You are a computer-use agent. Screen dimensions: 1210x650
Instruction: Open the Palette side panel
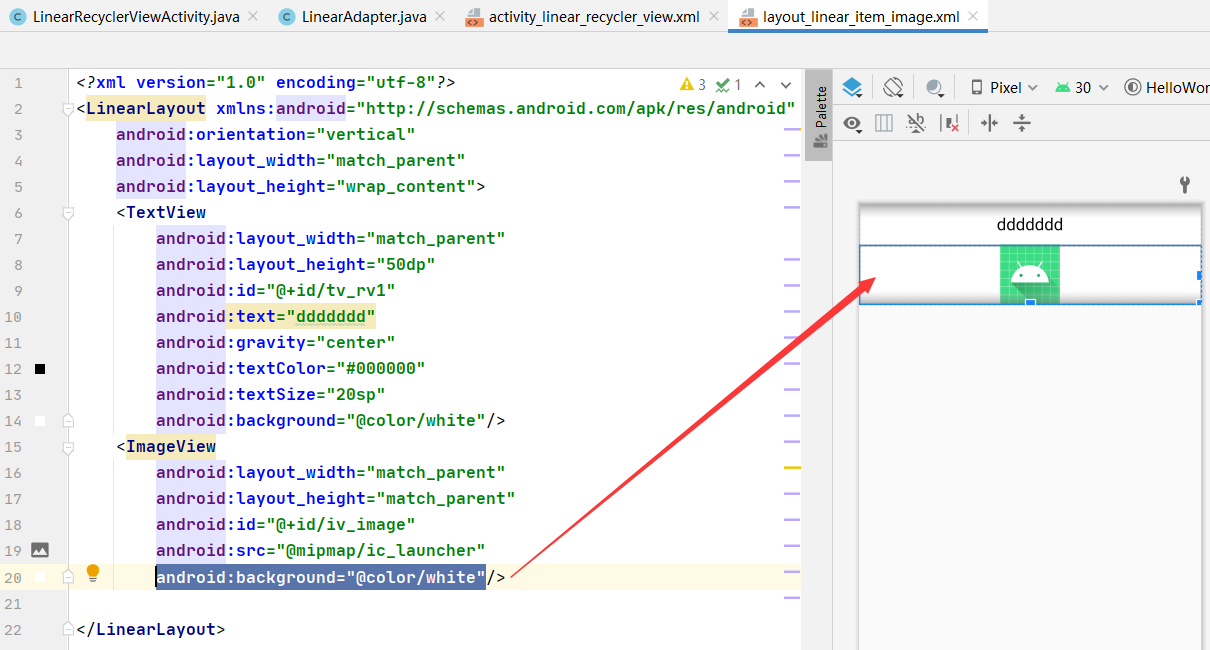point(820,115)
